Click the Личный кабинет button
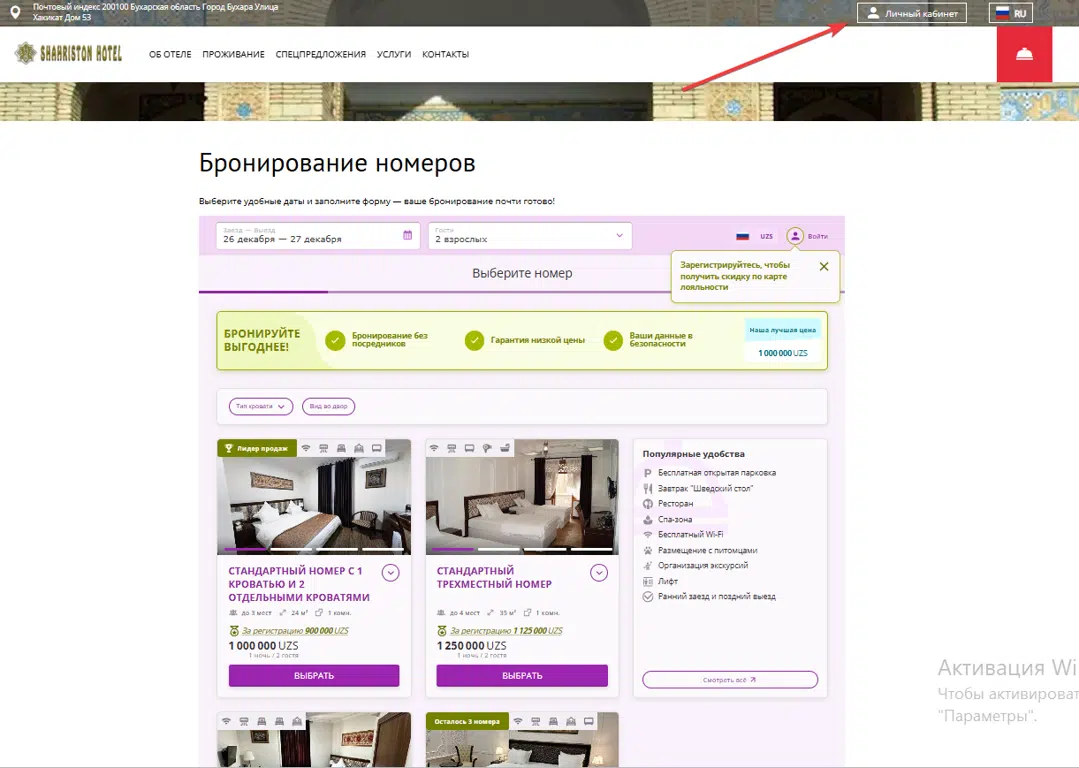 (912, 13)
